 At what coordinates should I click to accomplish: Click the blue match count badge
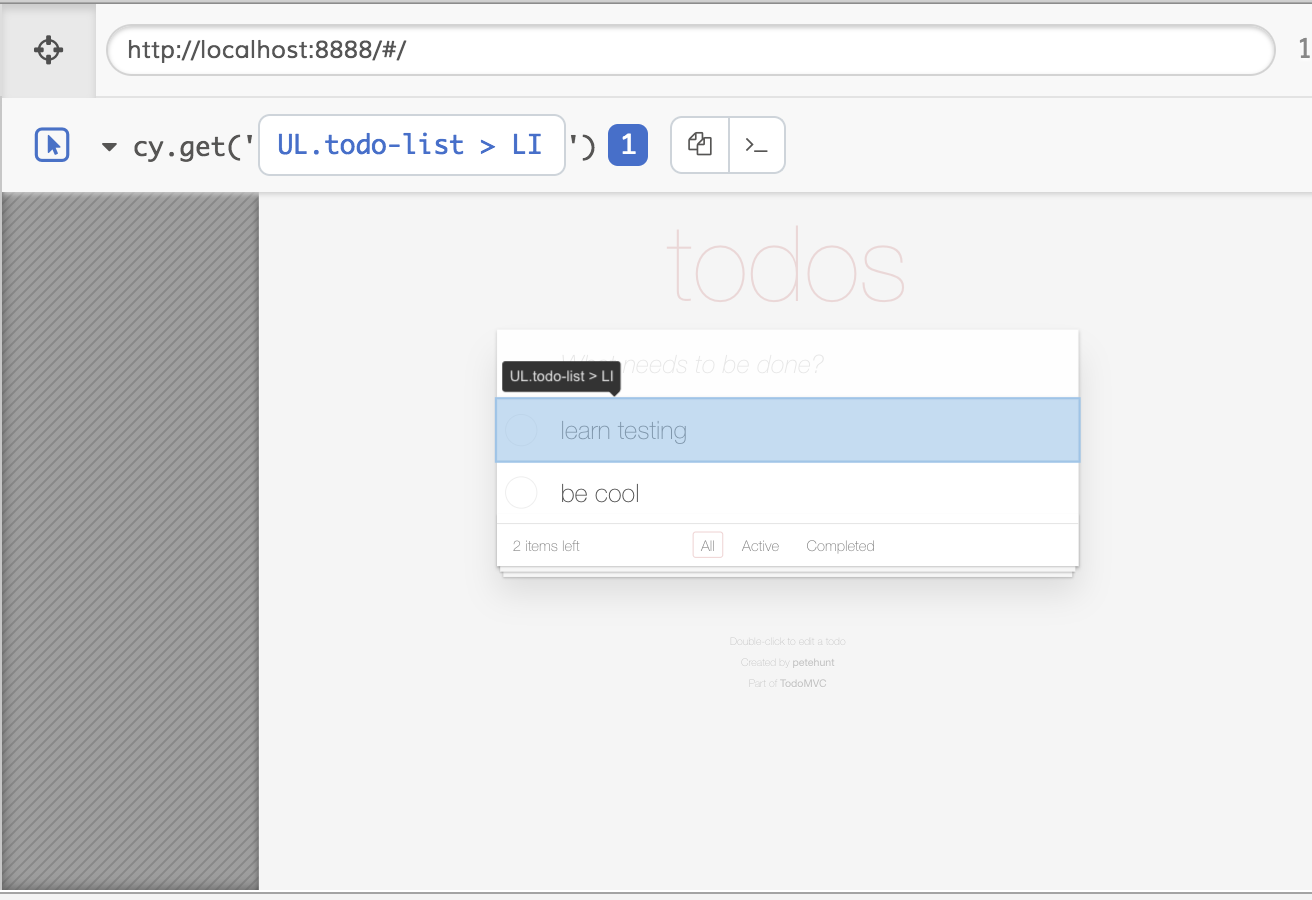click(x=628, y=145)
